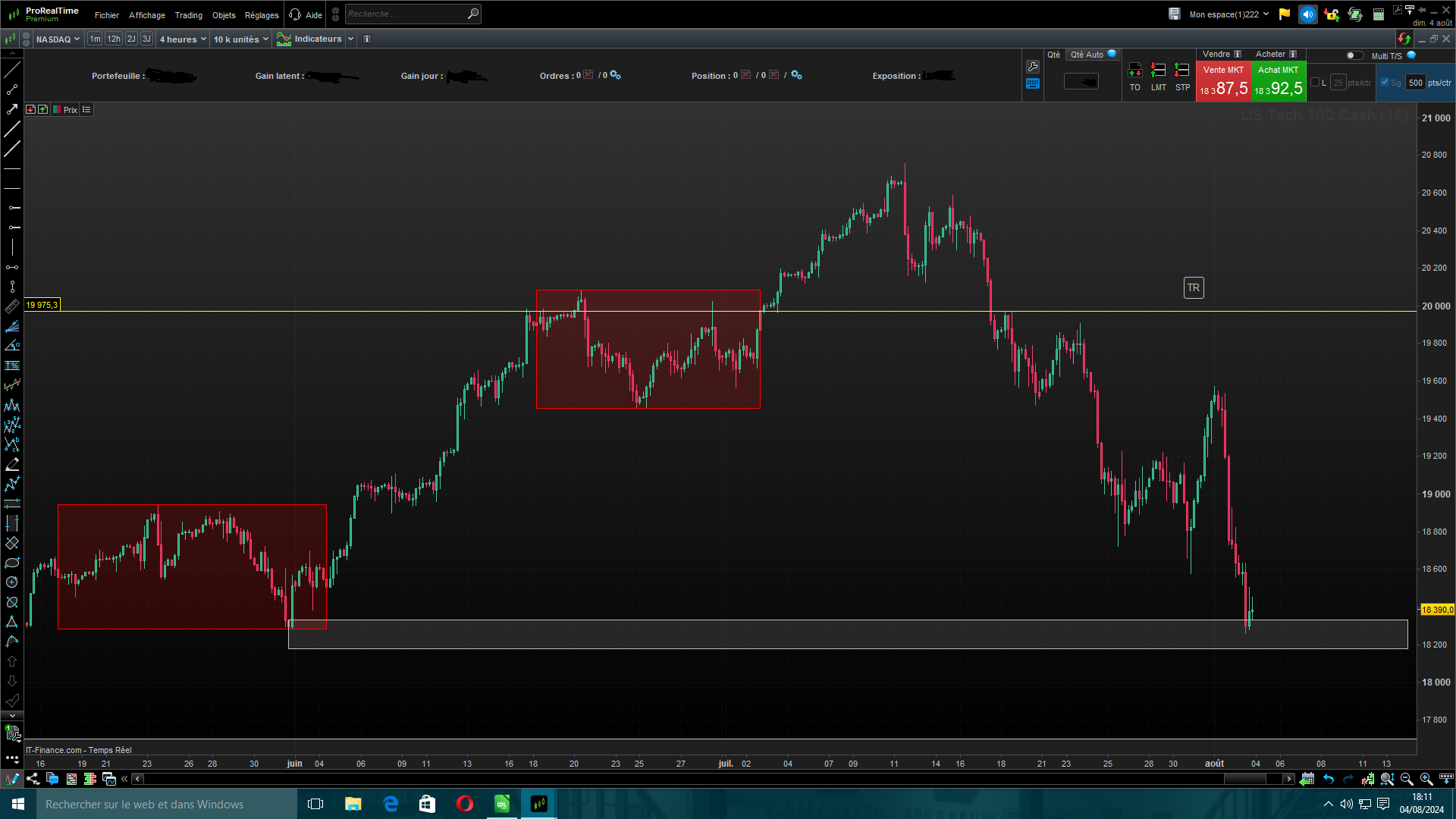Open the wrench settings for the trading panel
This screenshot has height=819, width=1456.
1033,67
